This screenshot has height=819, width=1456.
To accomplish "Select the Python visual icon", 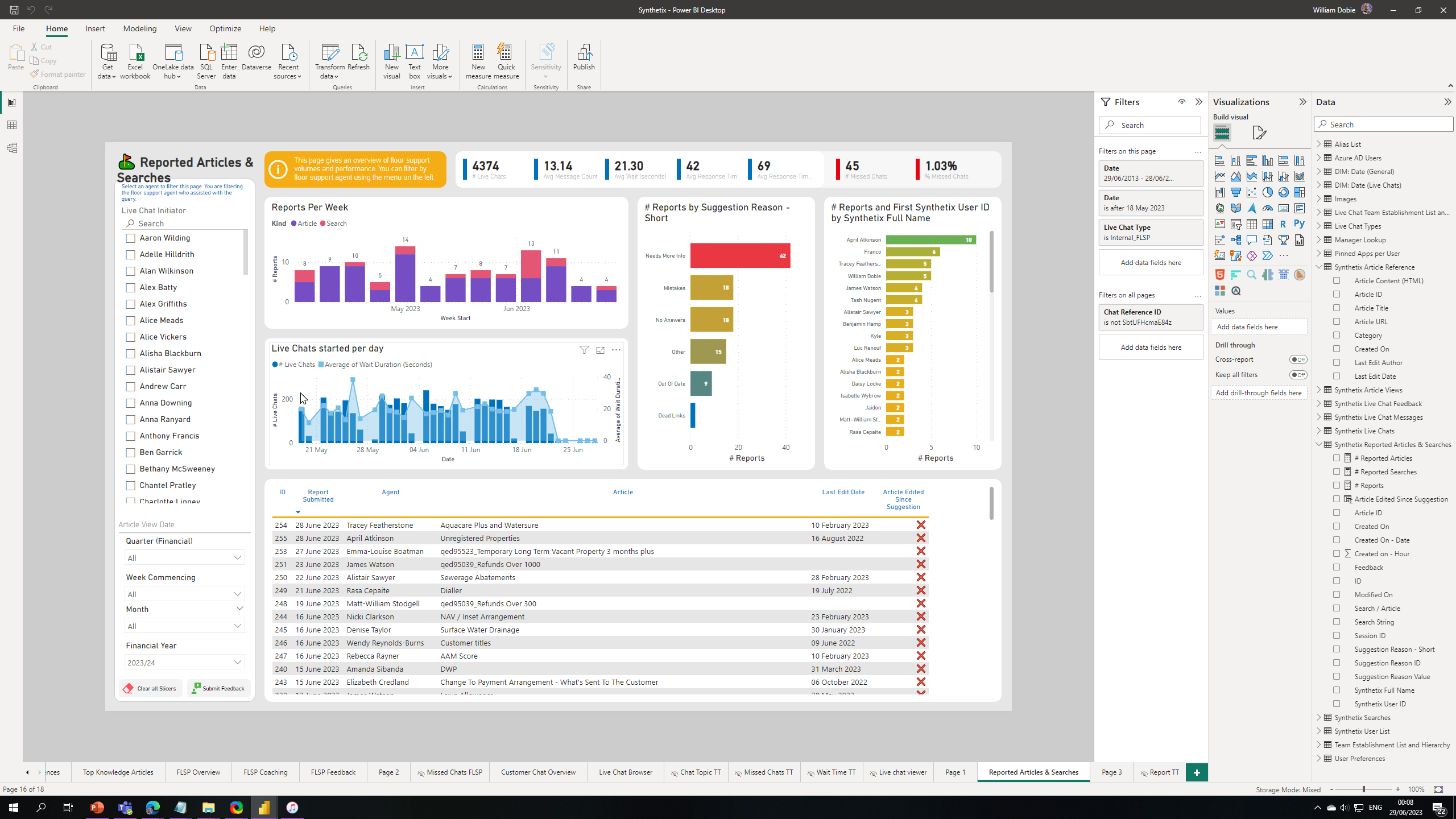I will click(1299, 224).
